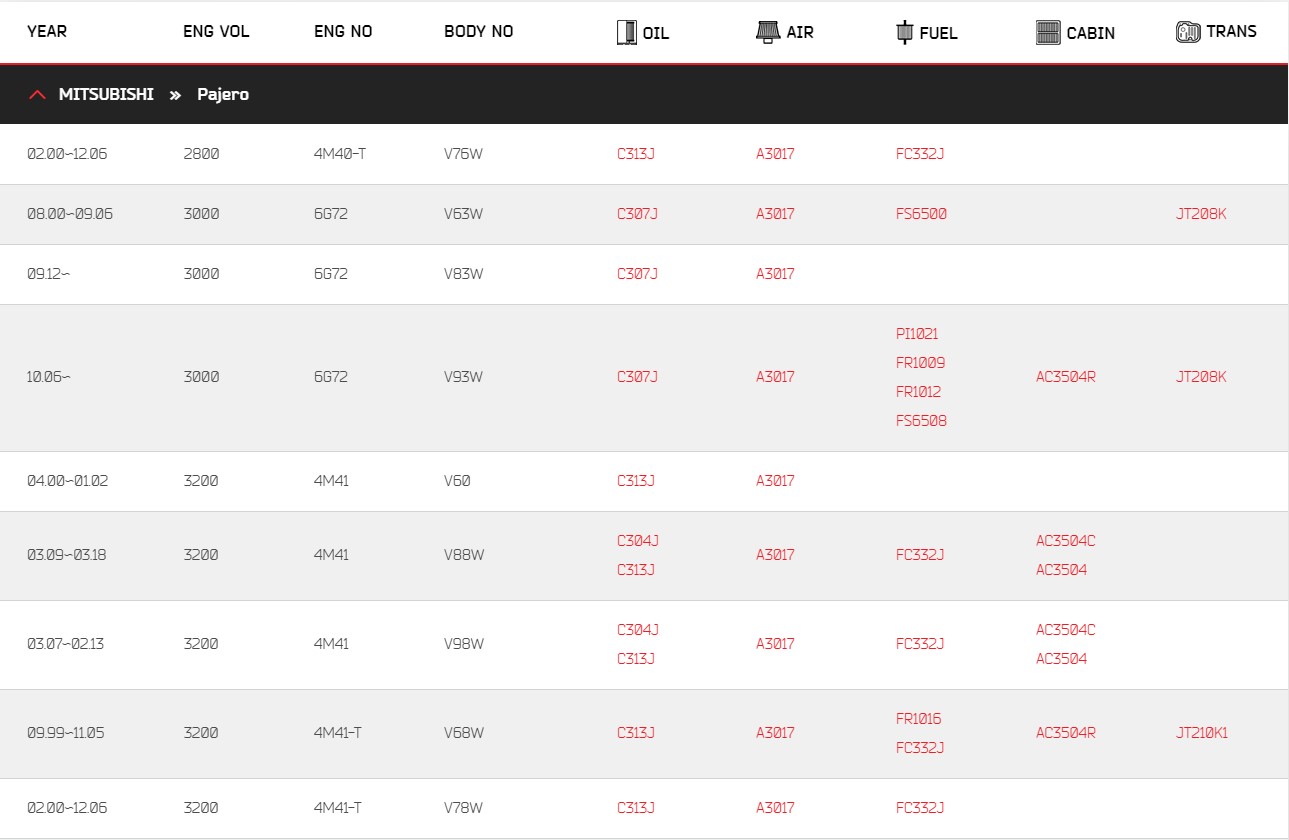Open fuel filter FC332J for body V76W
The image size is (1289, 840).
pos(920,154)
